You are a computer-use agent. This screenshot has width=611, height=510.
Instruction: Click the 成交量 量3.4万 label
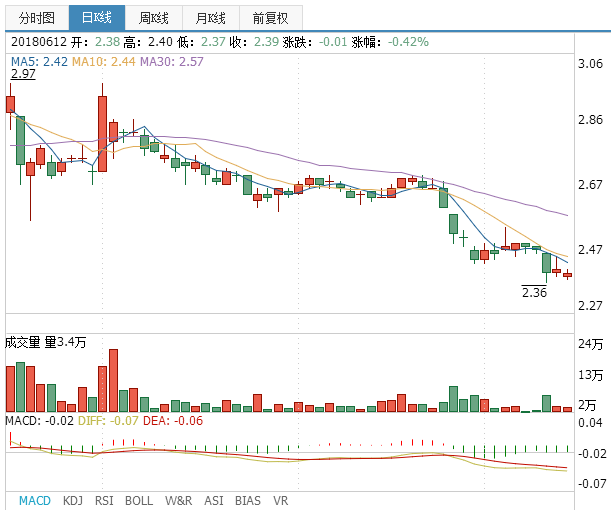pos(45,342)
